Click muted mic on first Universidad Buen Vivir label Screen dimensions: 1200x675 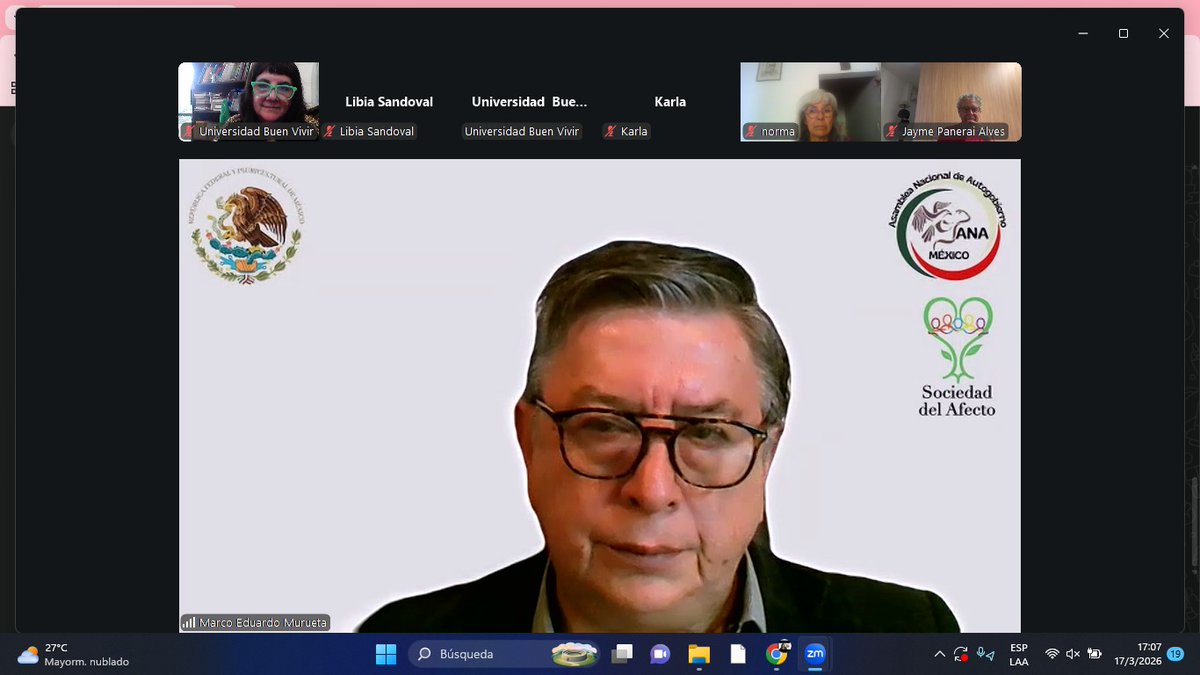[x=188, y=131]
